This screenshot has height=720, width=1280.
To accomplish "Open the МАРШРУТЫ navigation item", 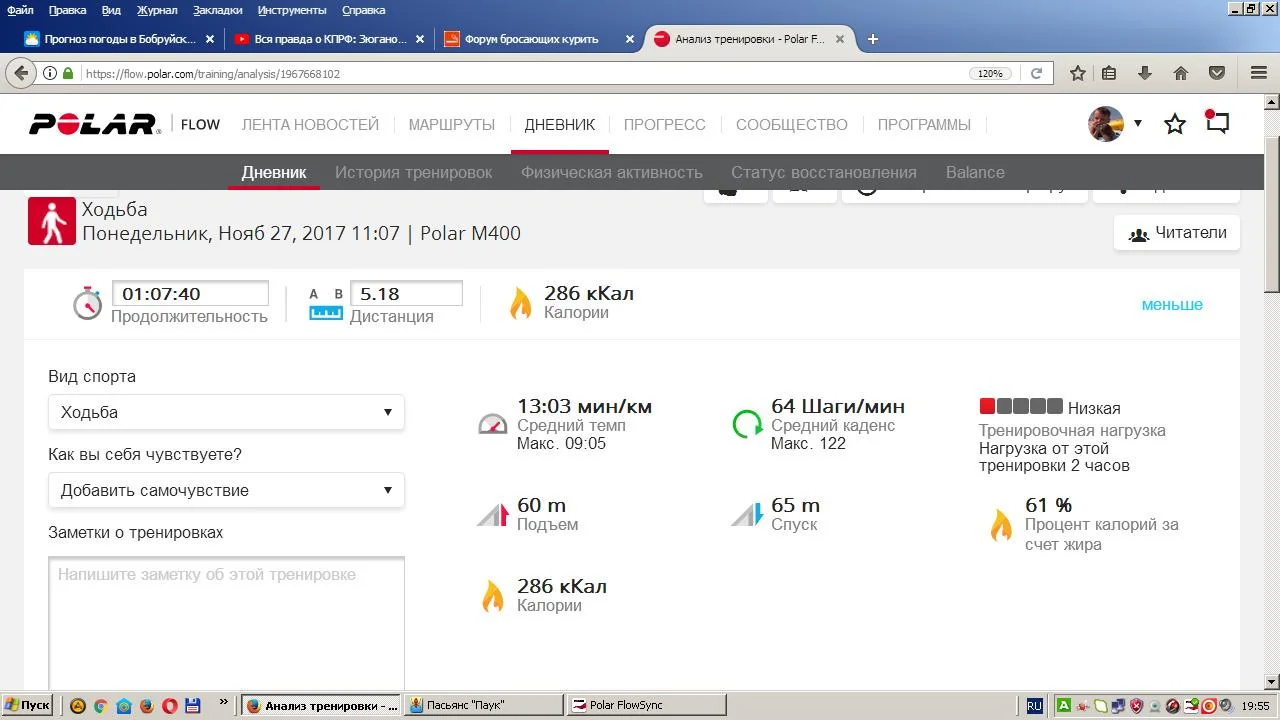I will 452,125.
